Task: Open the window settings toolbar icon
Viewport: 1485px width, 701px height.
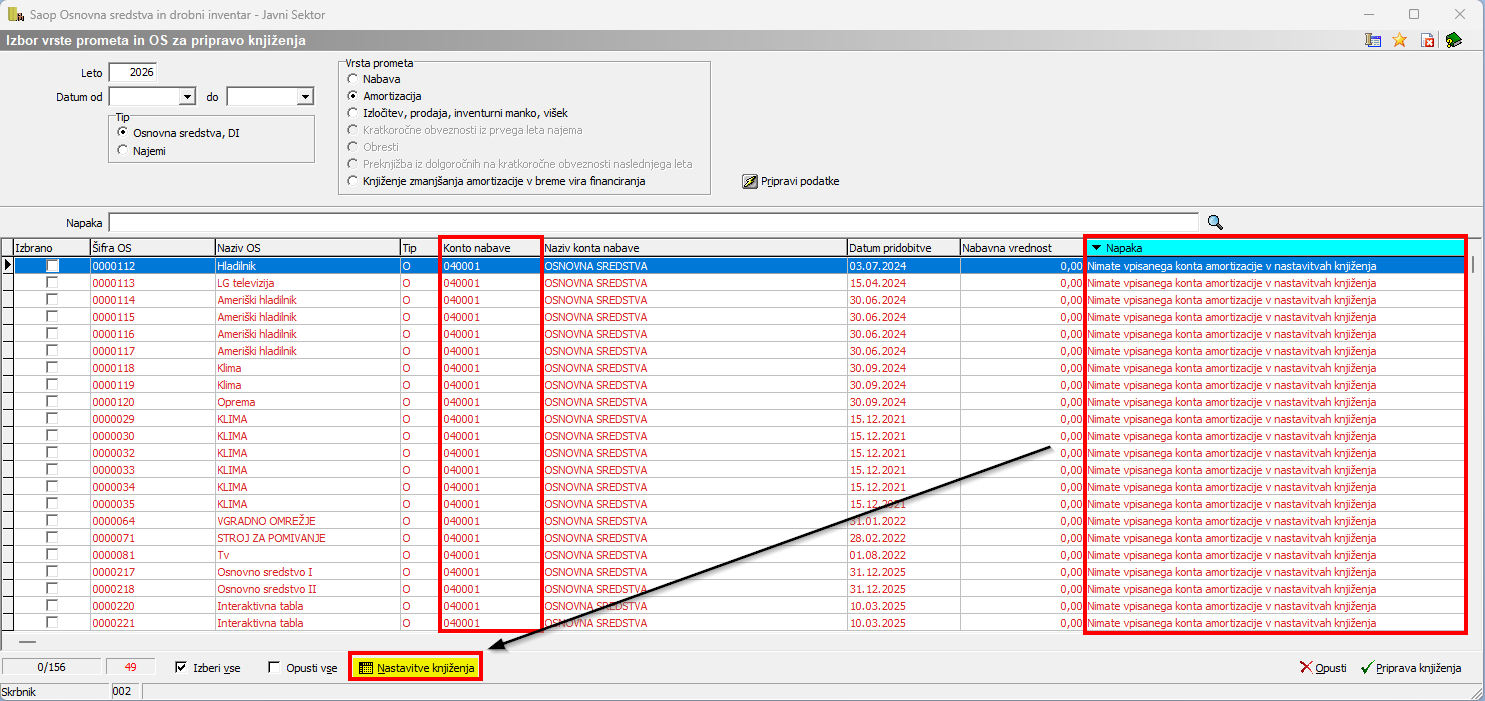Action: [x=1373, y=41]
